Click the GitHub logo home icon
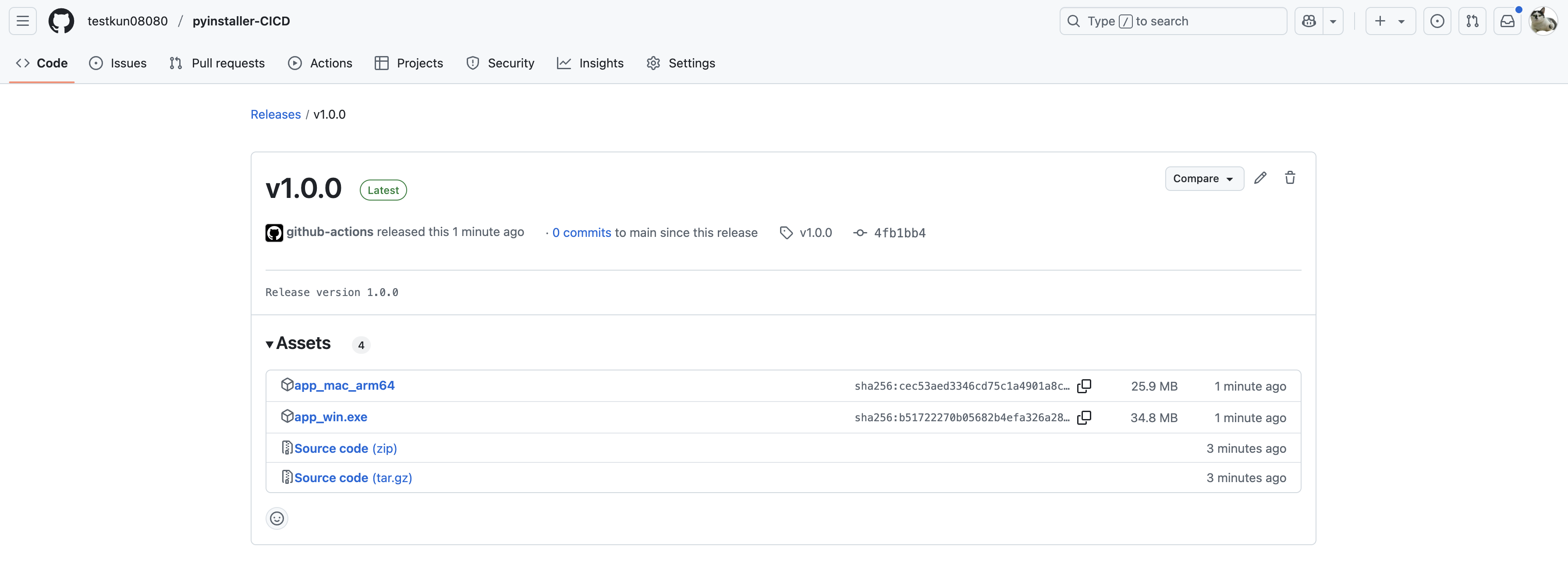Viewport: 1568px width, 578px height. tap(61, 21)
